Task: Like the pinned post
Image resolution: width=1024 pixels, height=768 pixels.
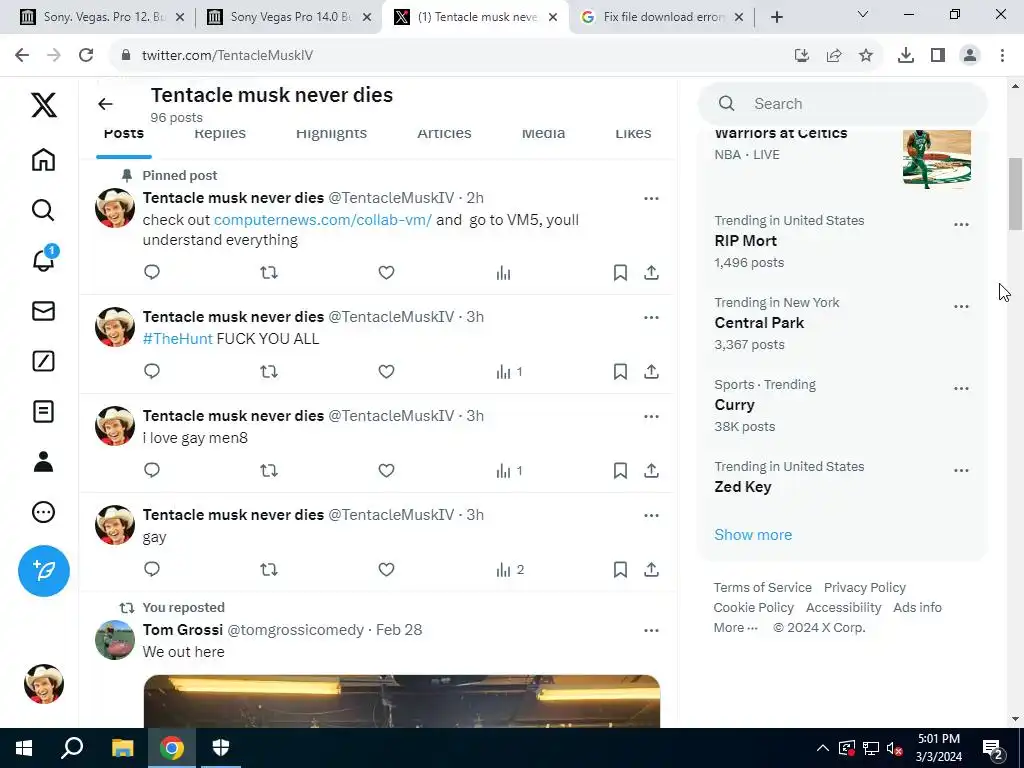Action: coord(387,272)
